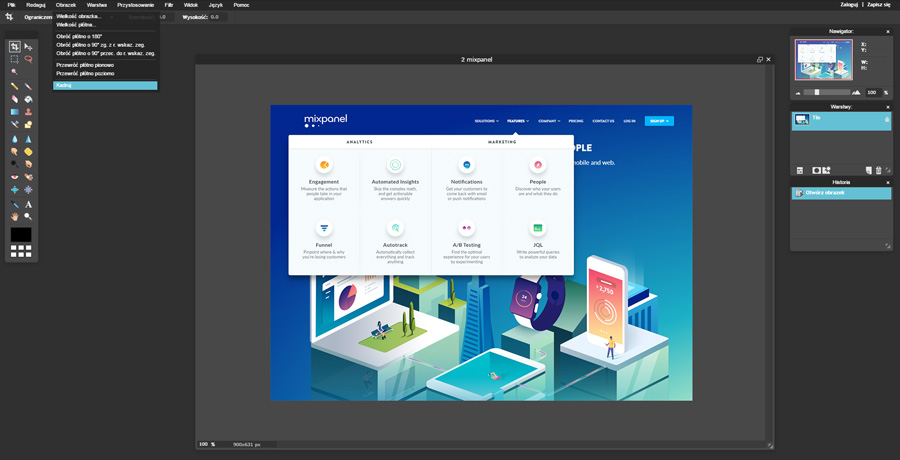Screen dimensions: 900x460
Task: Select the Blur (water drop) tool
Action: pos(14,139)
